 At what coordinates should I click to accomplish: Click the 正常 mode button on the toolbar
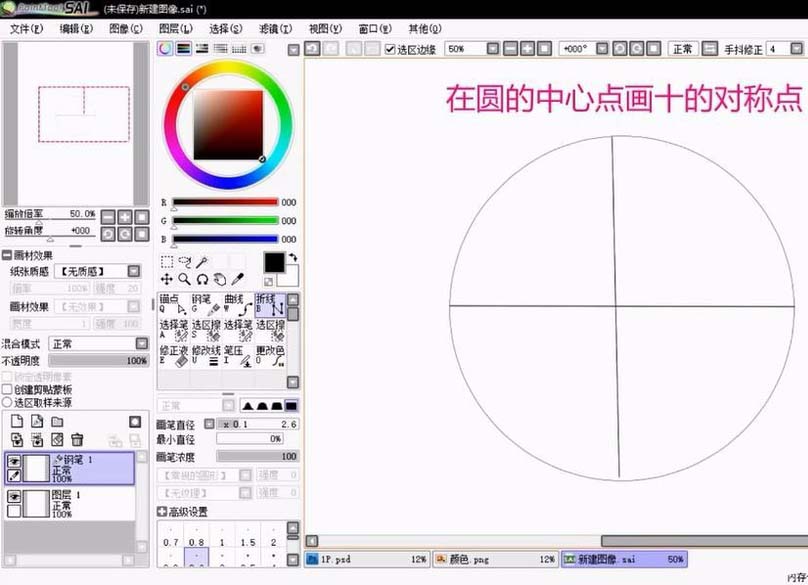click(x=683, y=47)
